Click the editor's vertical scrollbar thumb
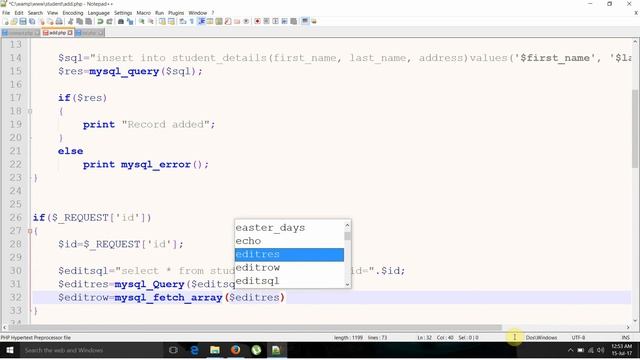The image size is (640, 360). click(636, 129)
